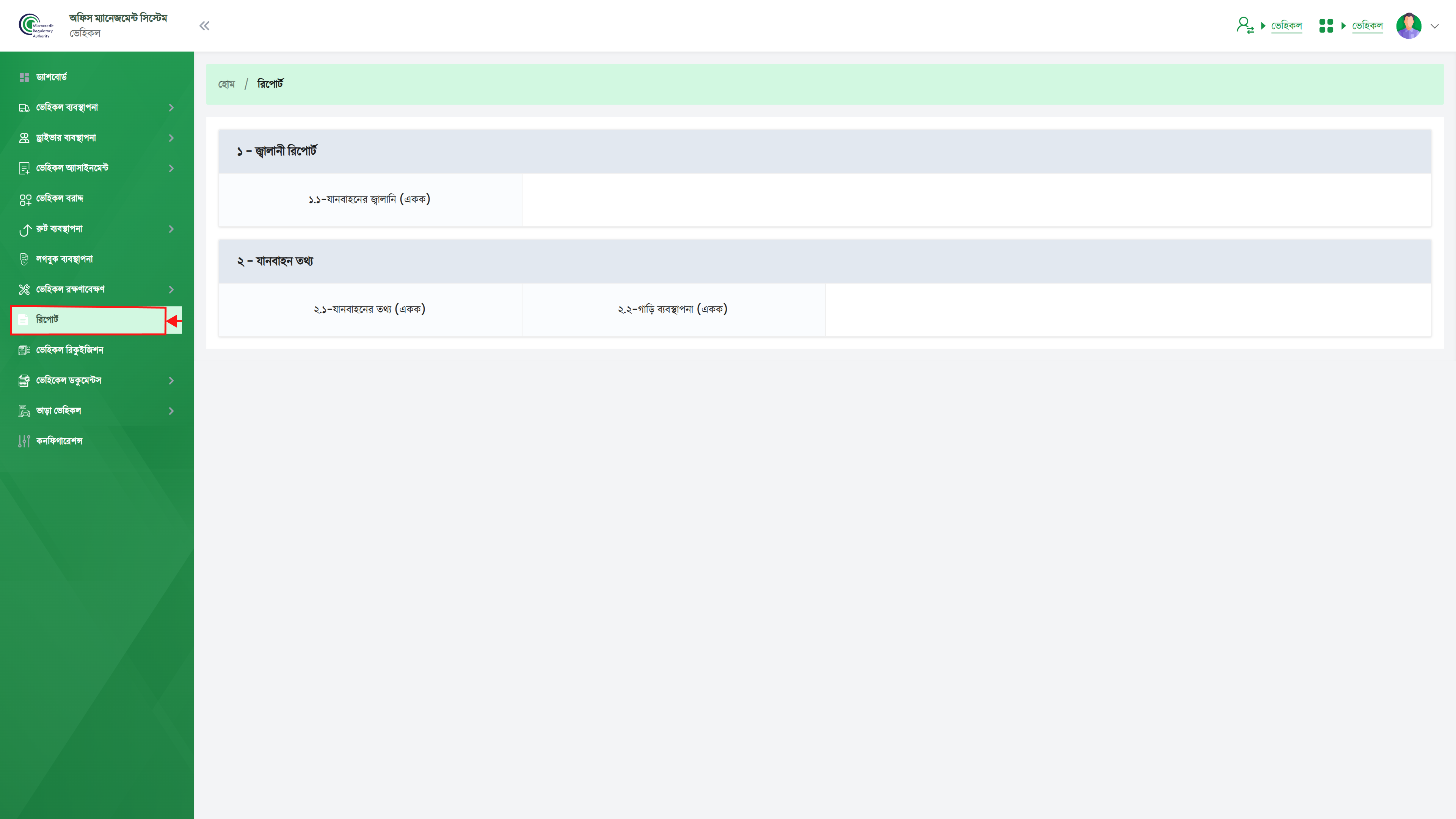Click the ভেহিকল রক্ষণাবেক্ষণ tools icon
Image resolution: width=1456 pixels, height=819 pixels.
(24, 289)
